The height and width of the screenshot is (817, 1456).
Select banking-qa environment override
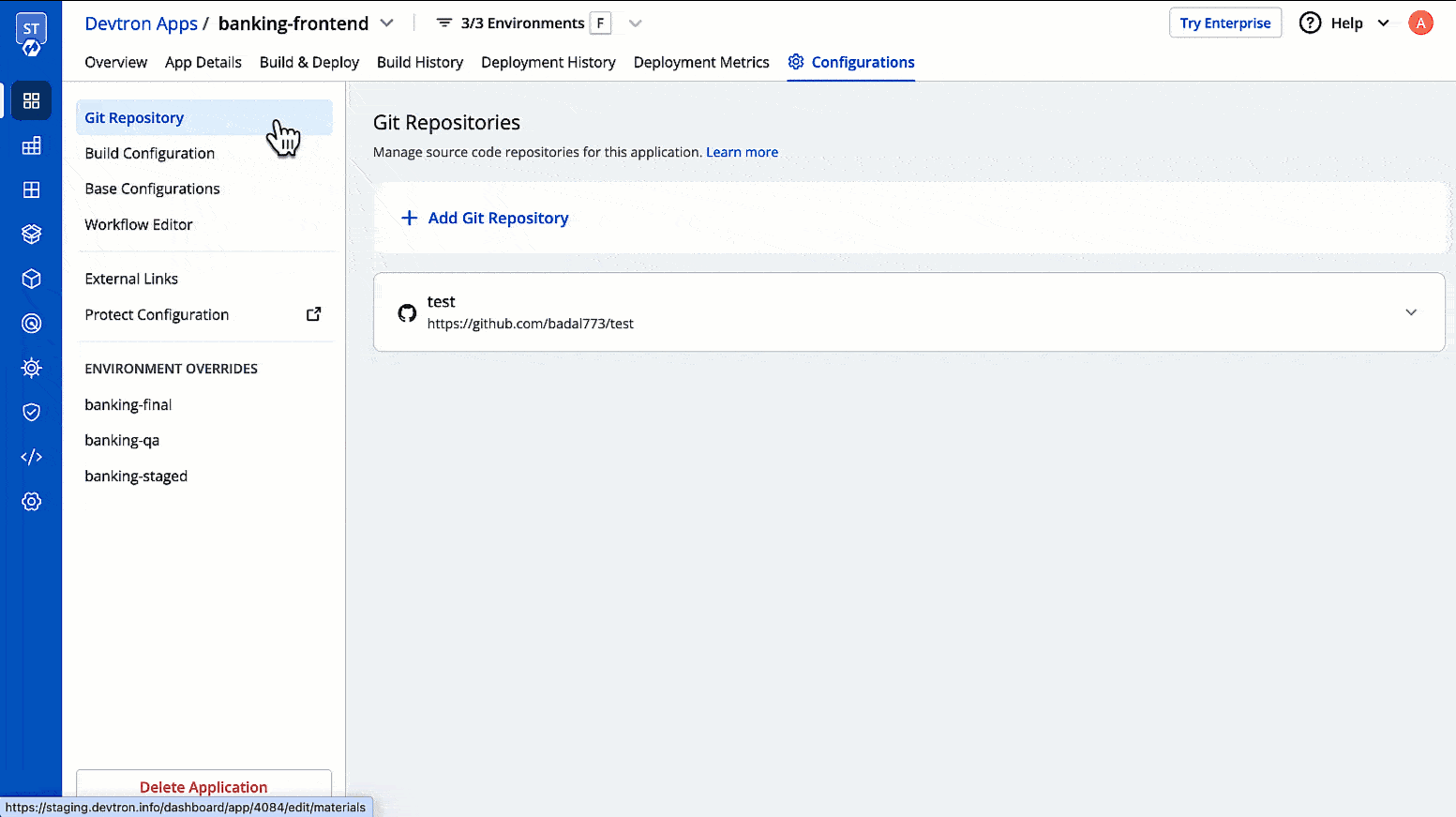pos(121,440)
